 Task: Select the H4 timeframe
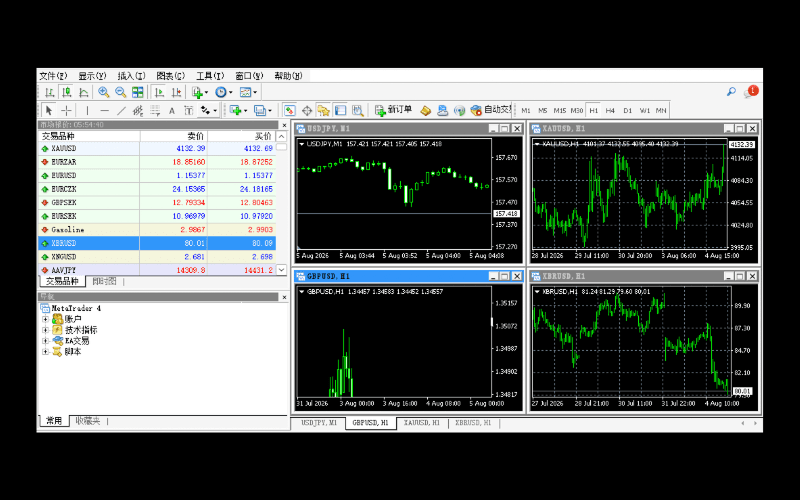tap(610, 110)
